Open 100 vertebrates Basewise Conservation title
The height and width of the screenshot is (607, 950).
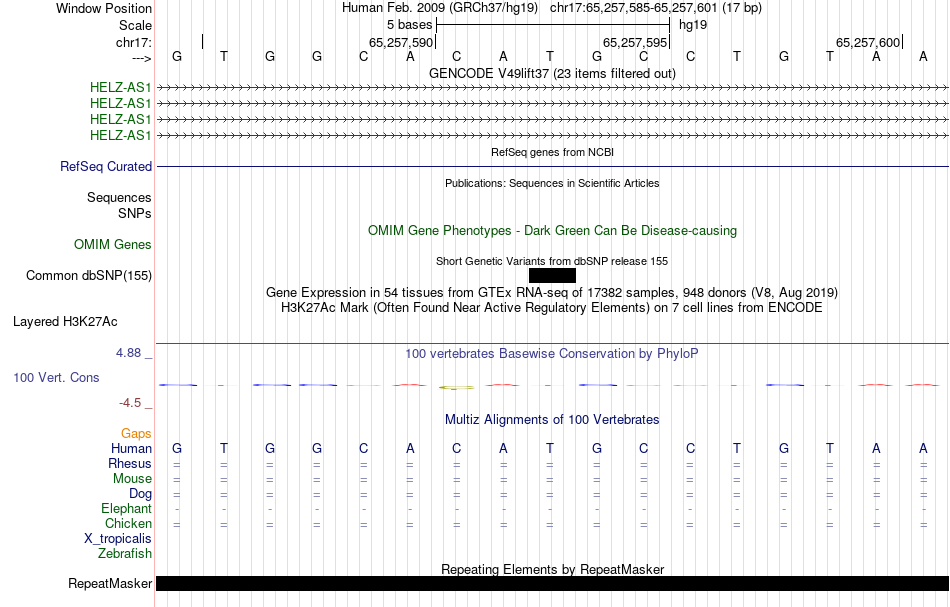(552, 353)
